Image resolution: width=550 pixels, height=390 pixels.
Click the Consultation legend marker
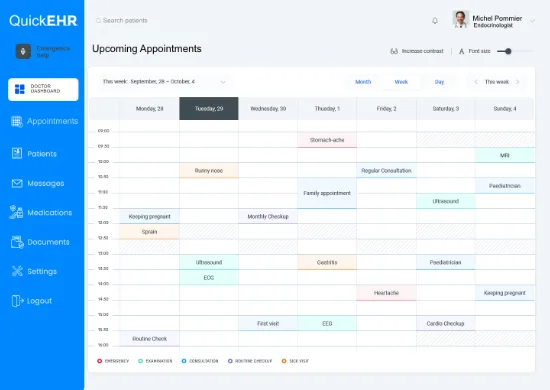coord(184,361)
